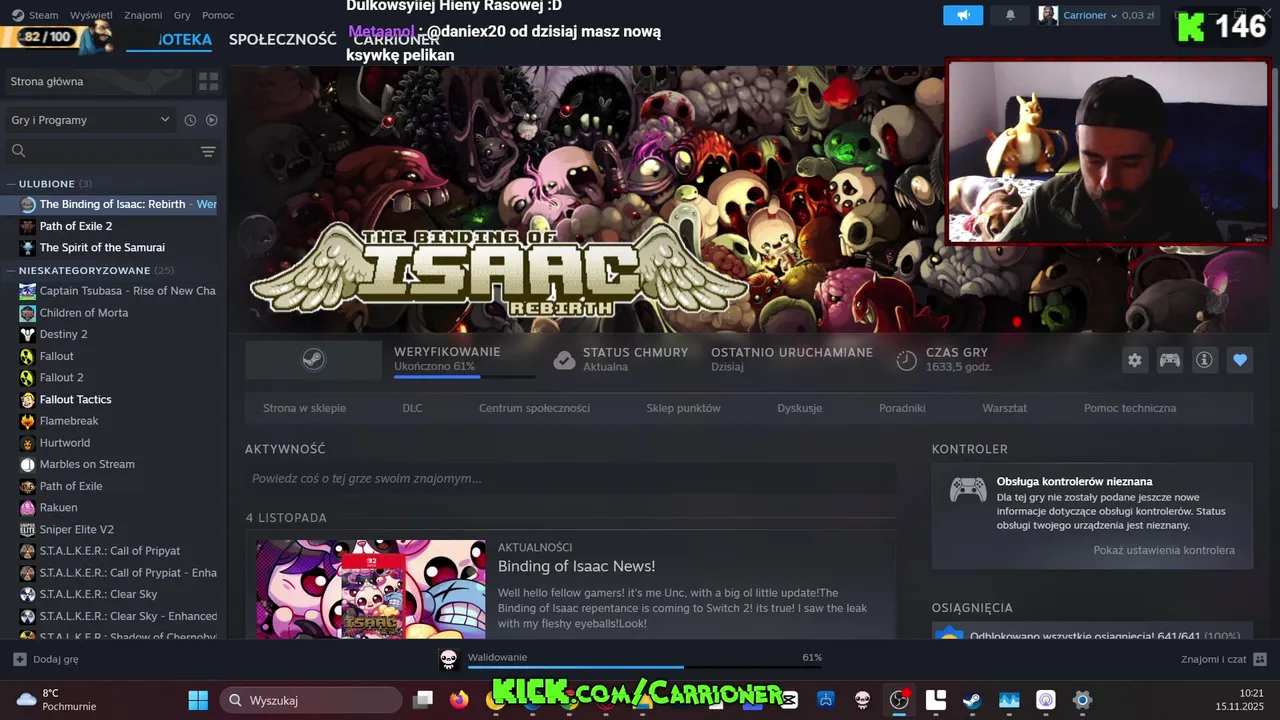The height and width of the screenshot is (720, 1280).
Task: Click the plus icon for Dodaj grę
Action: click(x=19, y=659)
